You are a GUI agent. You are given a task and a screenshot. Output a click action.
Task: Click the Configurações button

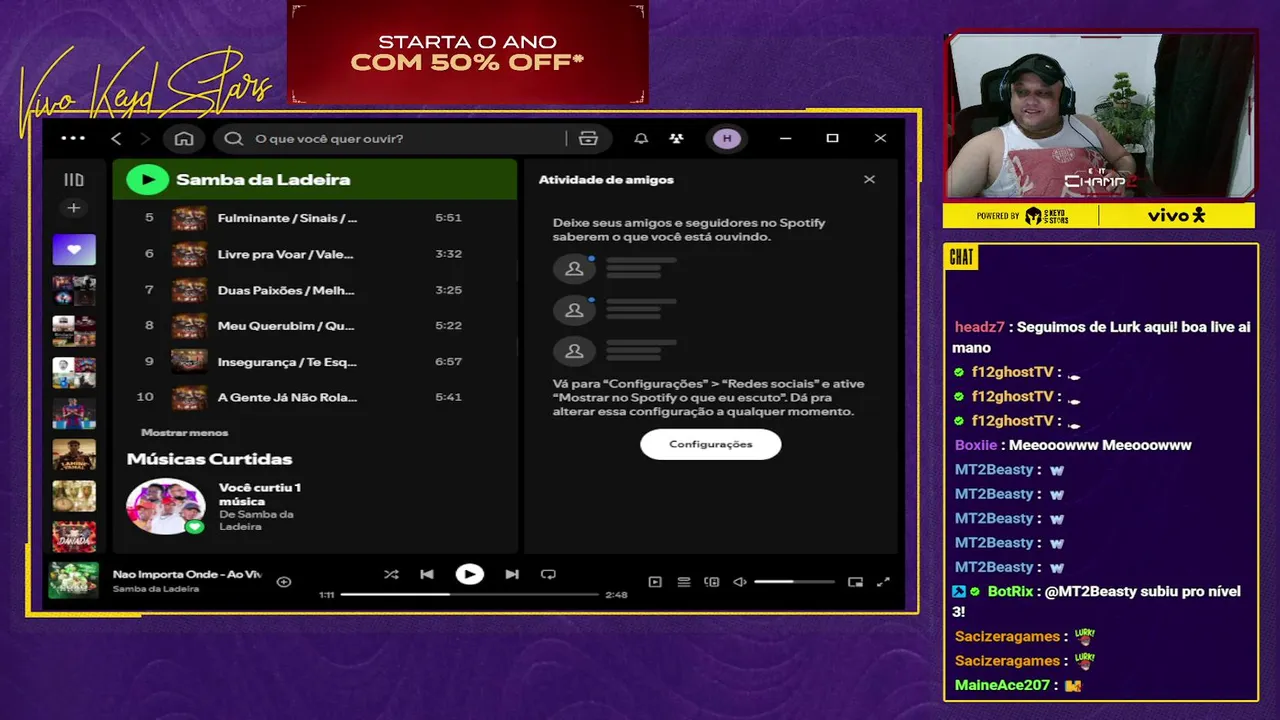(710, 444)
